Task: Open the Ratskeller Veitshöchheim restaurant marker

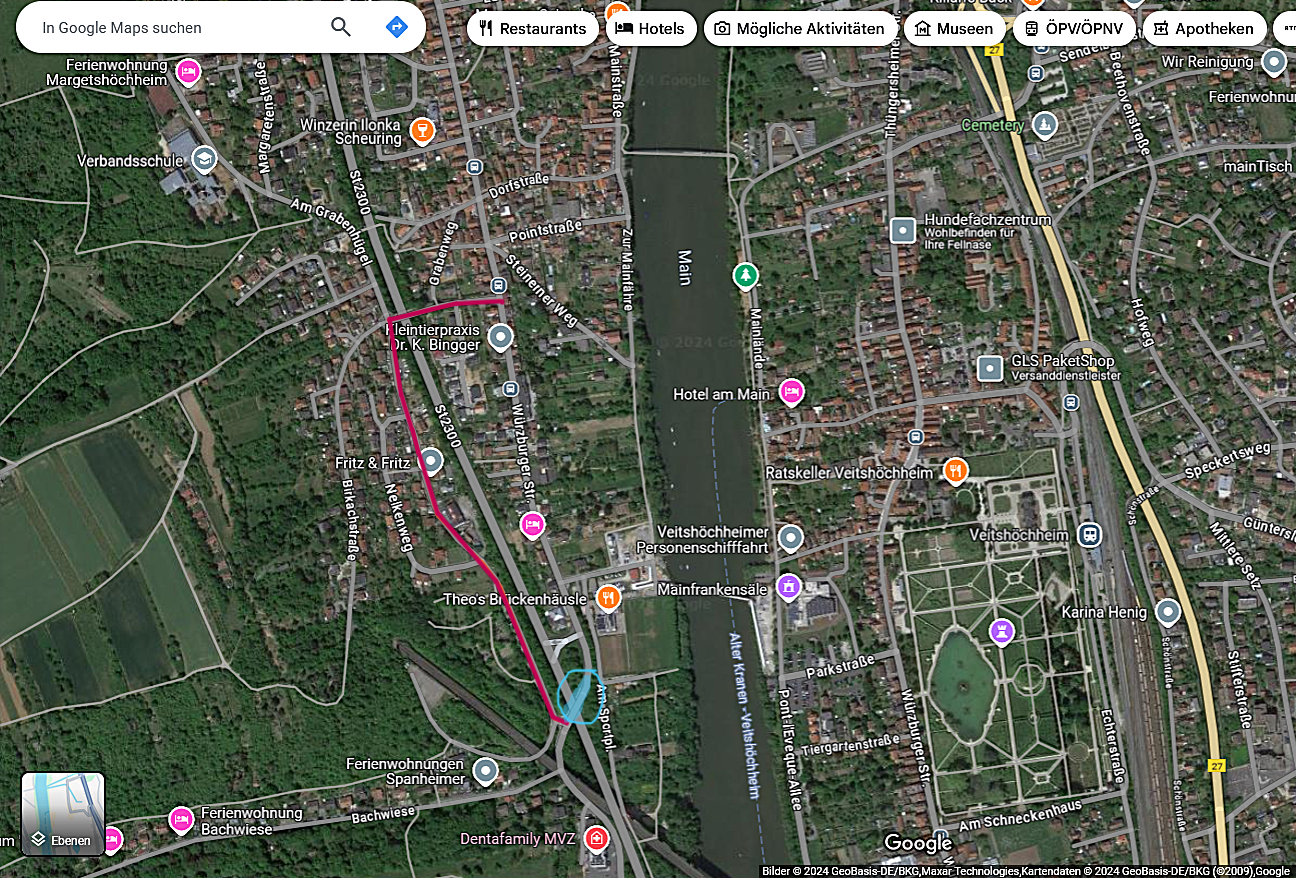Action: (956, 470)
